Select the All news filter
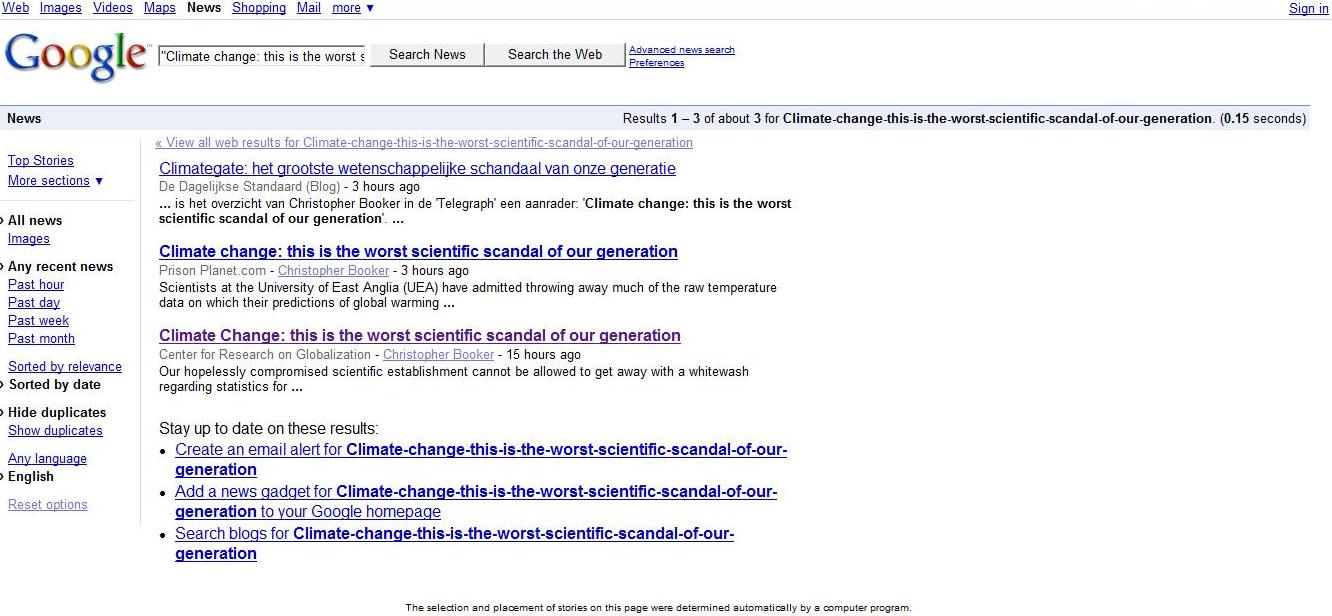1332x616 pixels. tap(35, 221)
